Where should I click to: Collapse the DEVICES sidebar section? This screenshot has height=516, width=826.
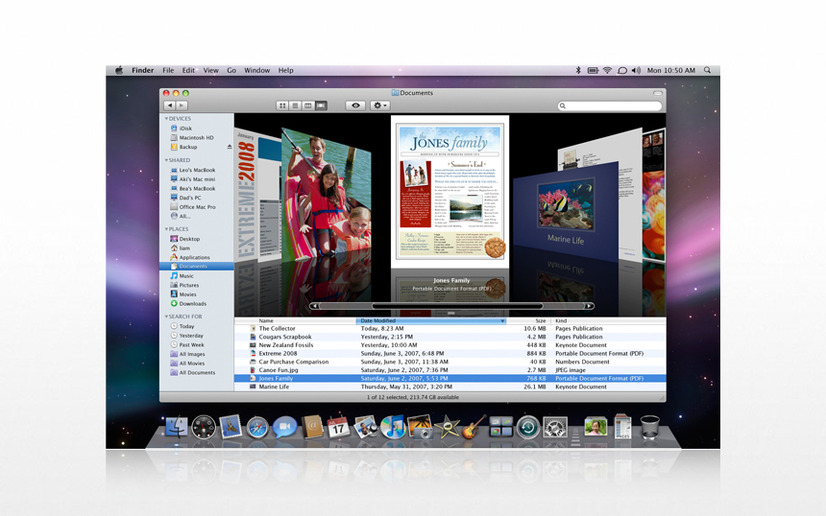click(166, 119)
